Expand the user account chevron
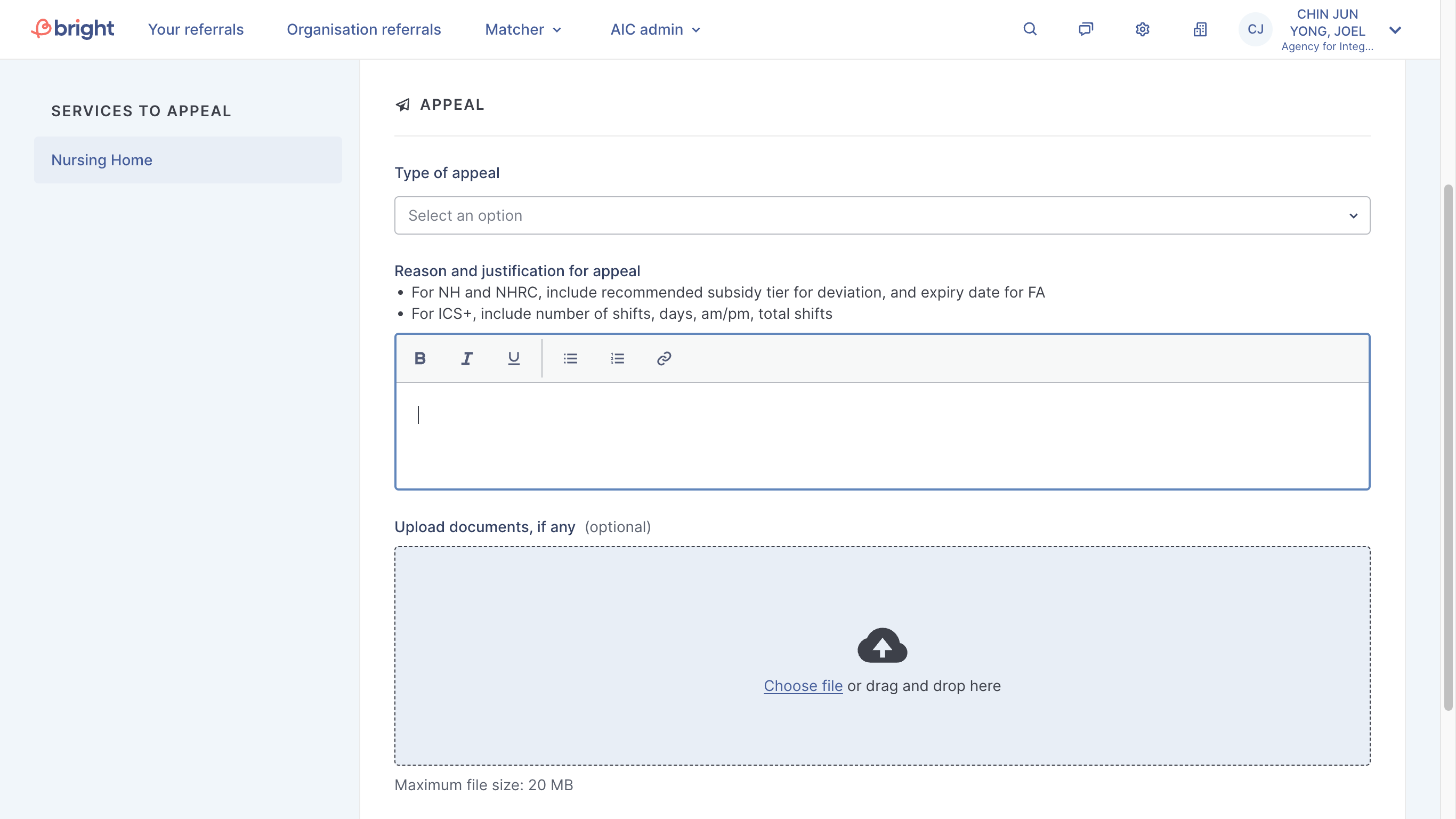 pyautogui.click(x=1395, y=30)
